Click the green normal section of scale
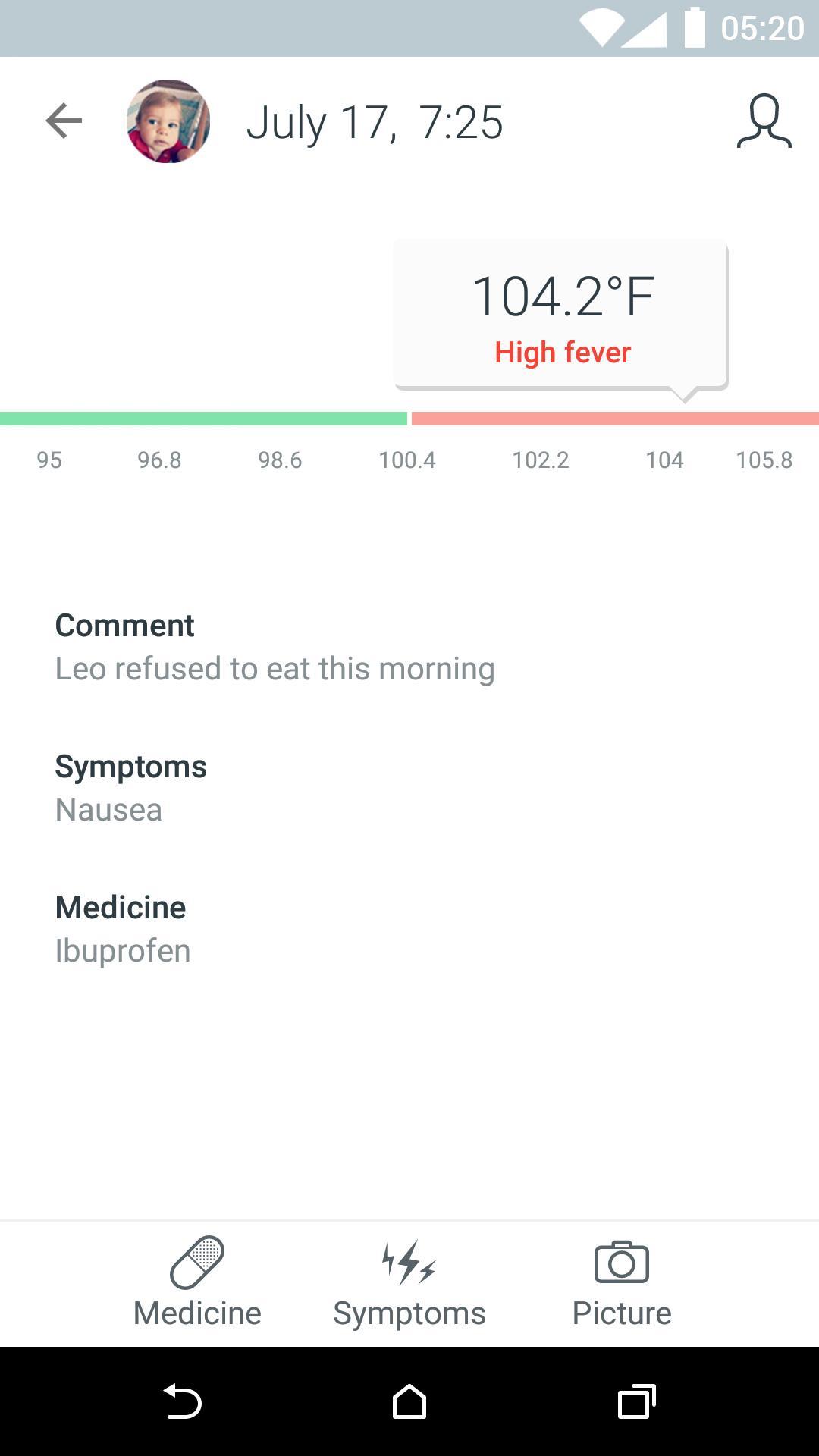 (203, 419)
